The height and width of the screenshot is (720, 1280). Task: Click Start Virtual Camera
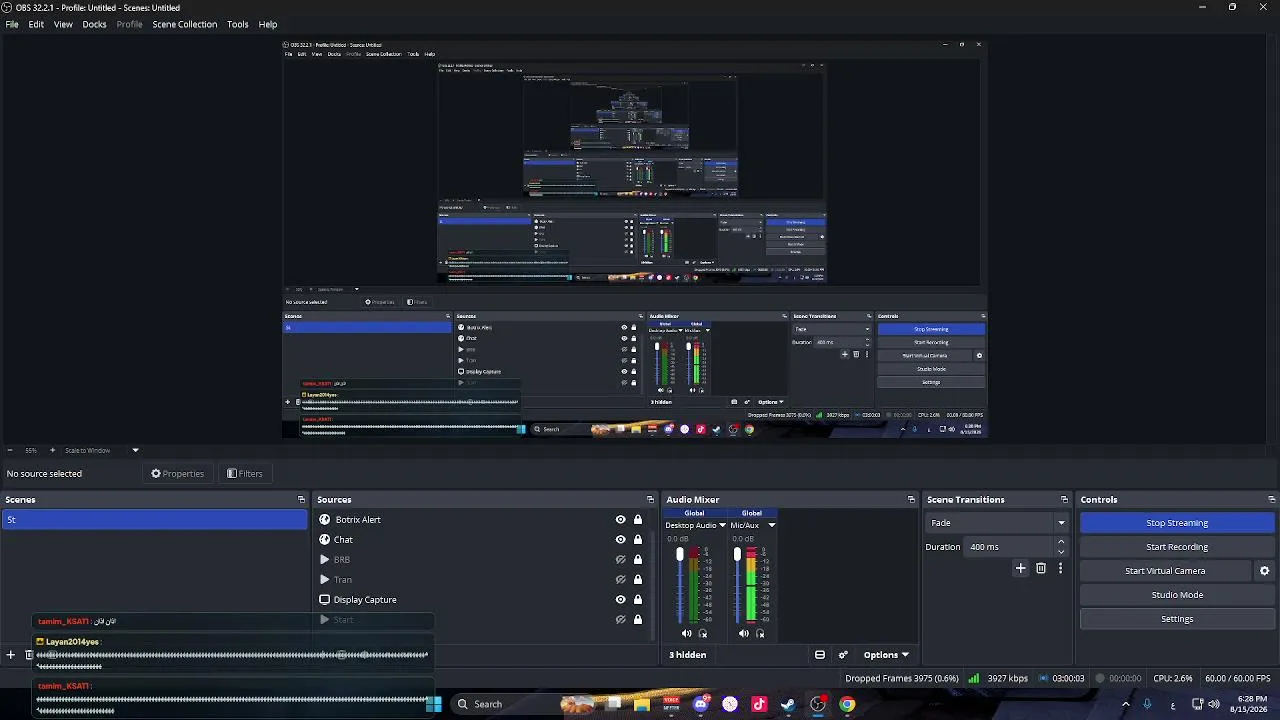tap(1165, 571)
